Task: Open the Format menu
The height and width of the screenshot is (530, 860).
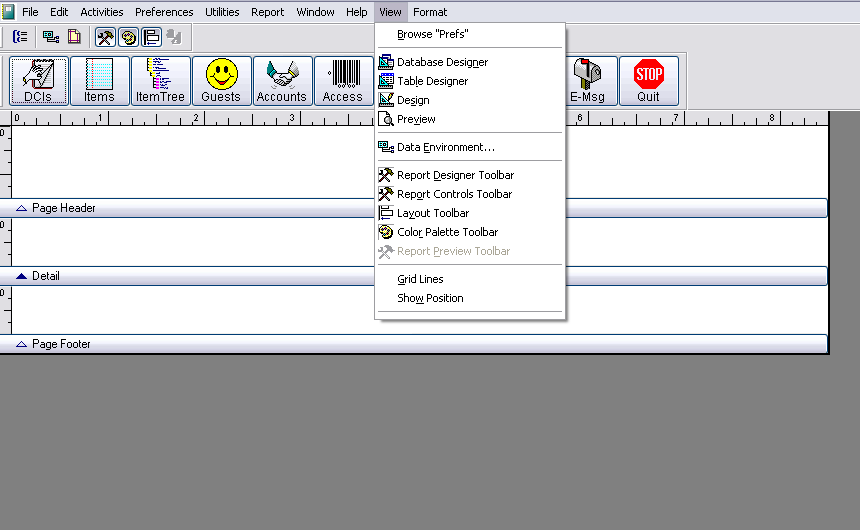Action: [430, 12]
